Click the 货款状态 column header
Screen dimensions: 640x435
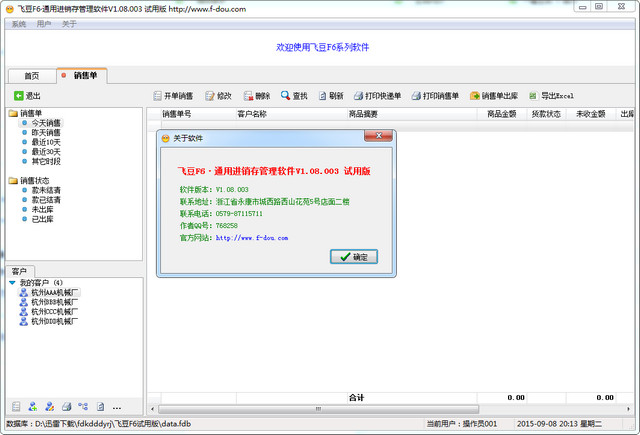pos(546,114)
